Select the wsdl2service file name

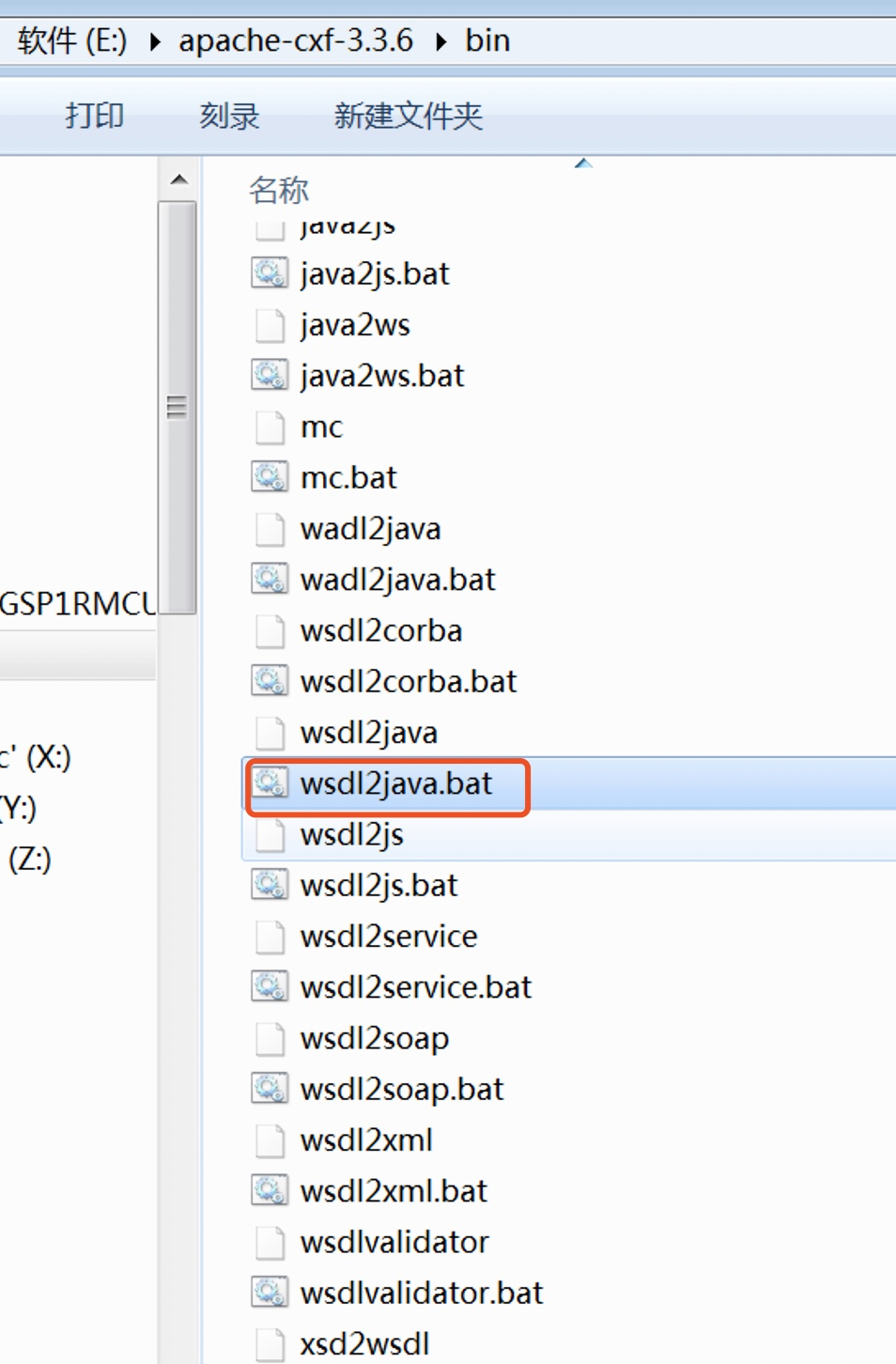389,937
